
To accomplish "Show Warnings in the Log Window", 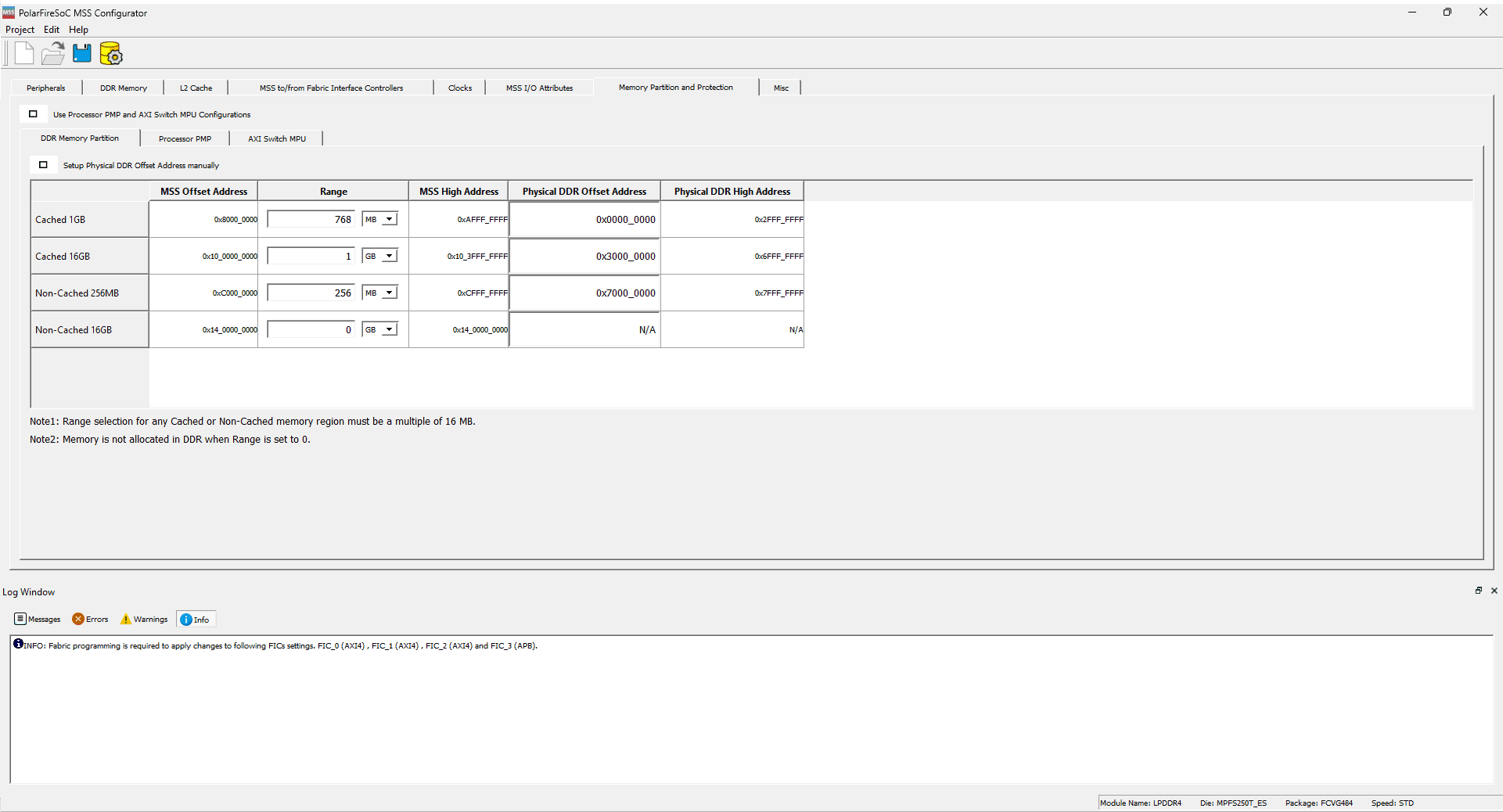I will [x=144, y=620].
